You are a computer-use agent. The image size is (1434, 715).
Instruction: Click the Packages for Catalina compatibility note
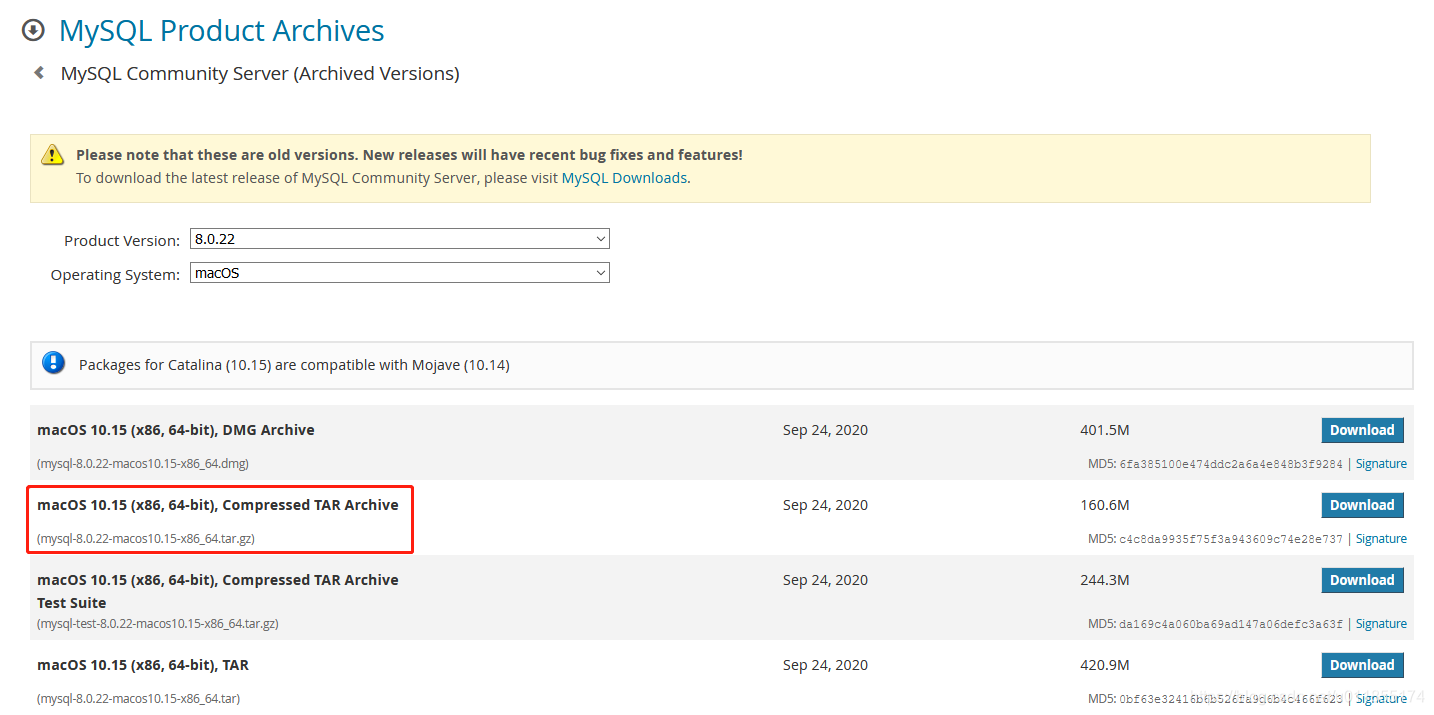click(294, 365)
